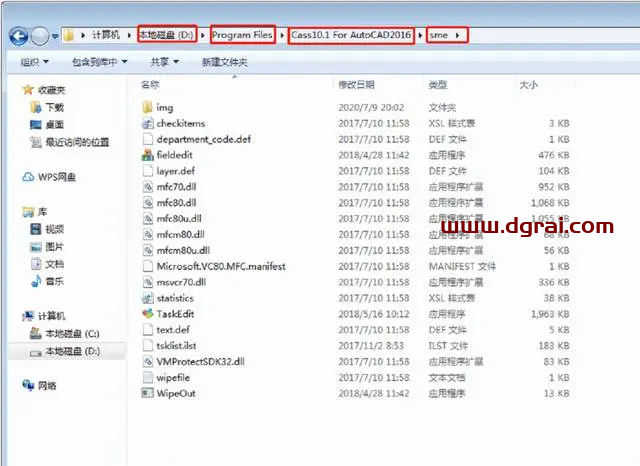The height and width of the screenshot is (466, 640).
Task: Open the 包含到库中 dropdown menu
Action: [x=100, y=62]
